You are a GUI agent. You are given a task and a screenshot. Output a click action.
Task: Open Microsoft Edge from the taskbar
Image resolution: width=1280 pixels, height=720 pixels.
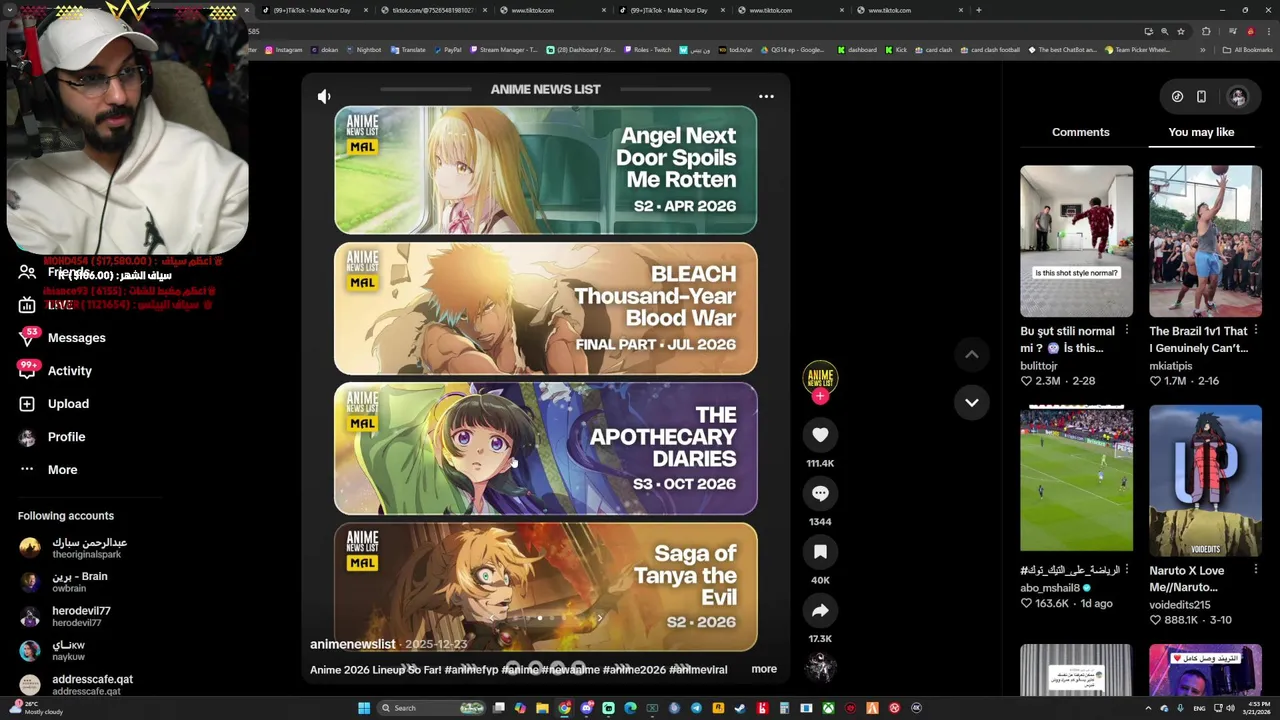pyautogui.click(x=630, y=708)
